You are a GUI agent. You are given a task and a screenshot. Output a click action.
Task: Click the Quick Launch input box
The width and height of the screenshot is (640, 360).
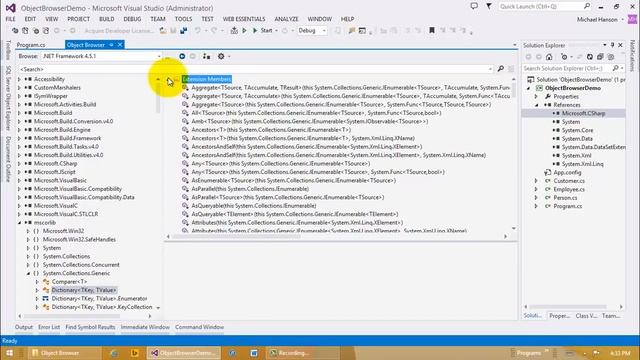[540, 7]
